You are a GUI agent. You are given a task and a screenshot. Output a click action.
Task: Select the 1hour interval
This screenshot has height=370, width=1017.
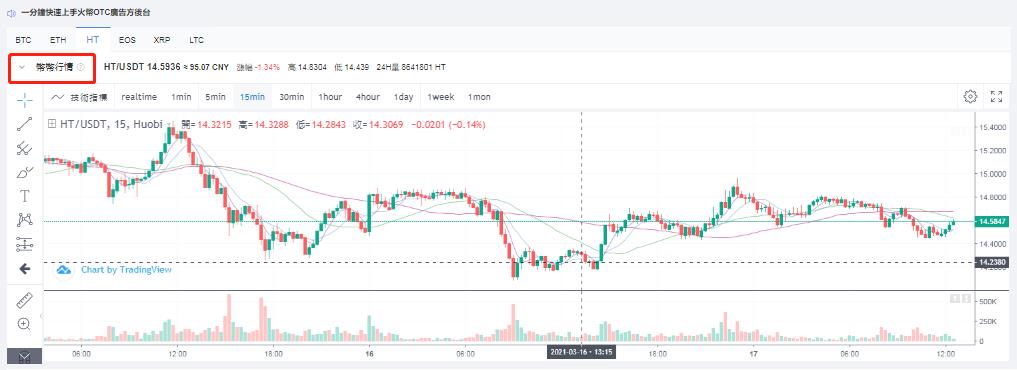point(330,97)
